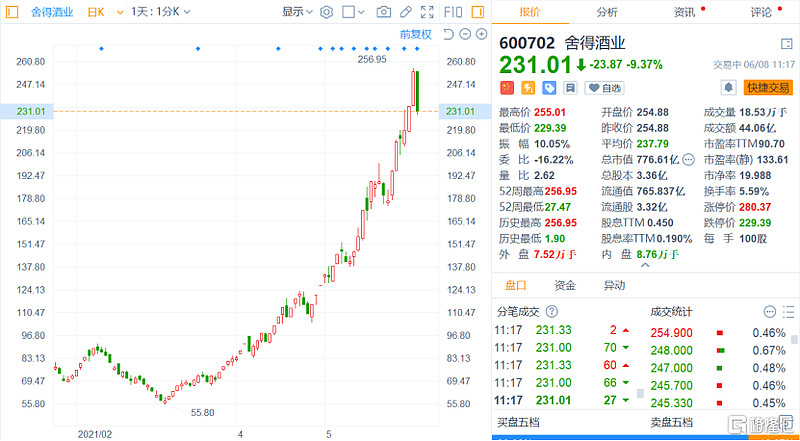Click the 卖盘五档 header
This screenshot has width=800, height=441.
point(671,422)
